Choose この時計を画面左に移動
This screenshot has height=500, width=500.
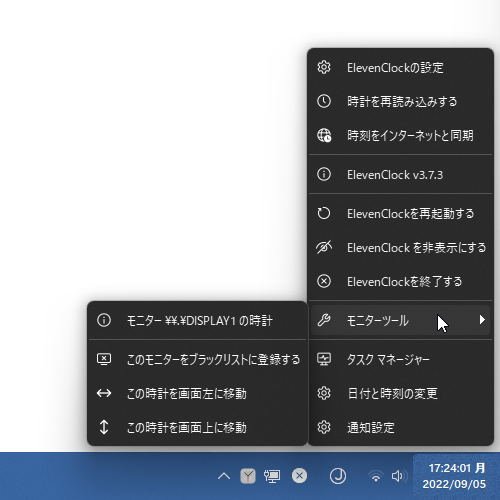tap(197, 393)
